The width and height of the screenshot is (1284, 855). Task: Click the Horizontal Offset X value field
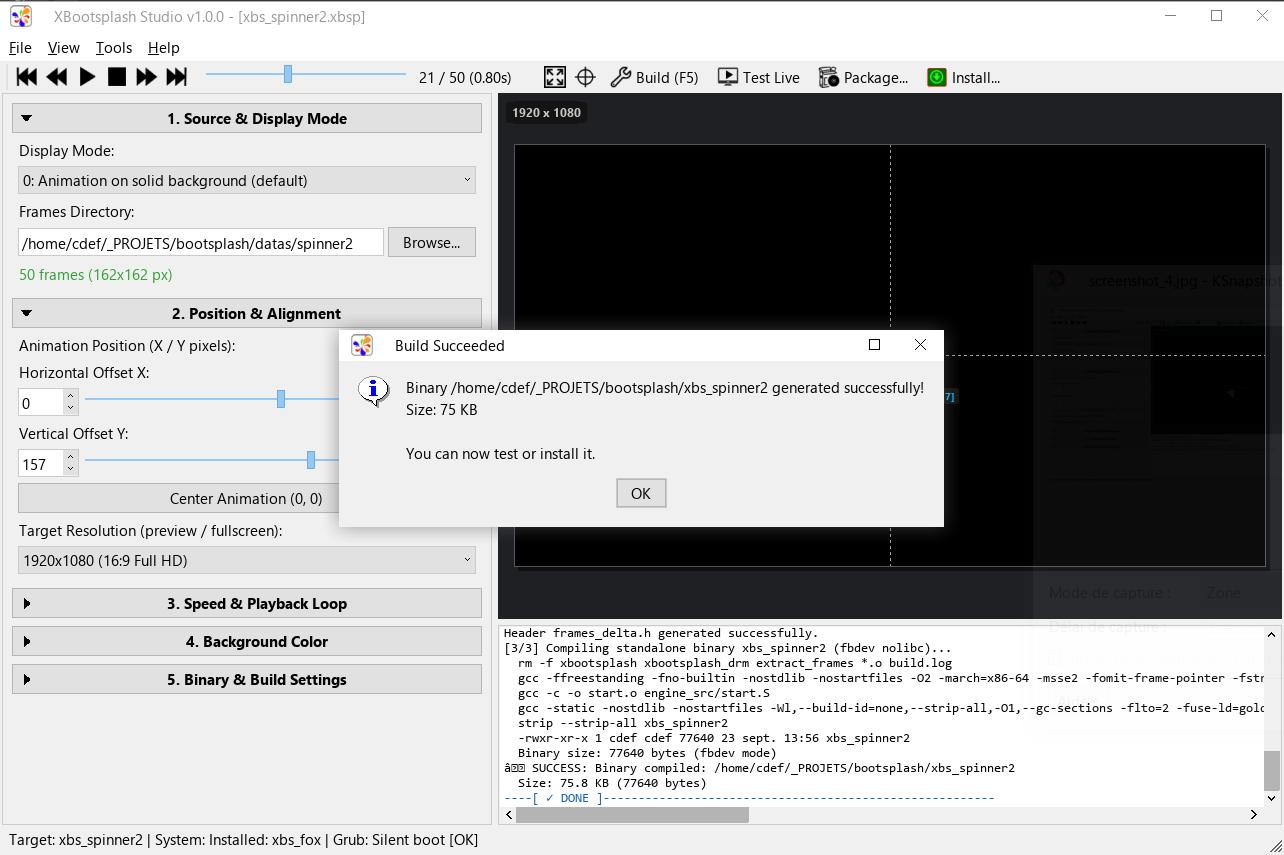41,402
